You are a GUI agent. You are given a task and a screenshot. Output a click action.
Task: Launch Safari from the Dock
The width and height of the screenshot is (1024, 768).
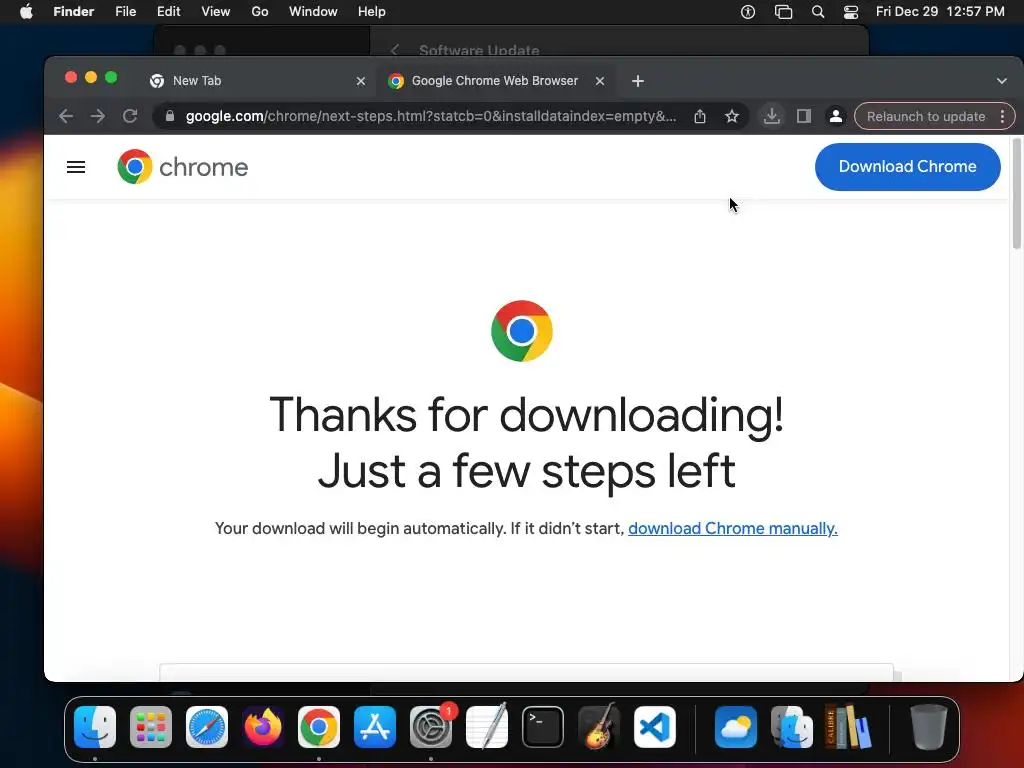click(207, 727)
